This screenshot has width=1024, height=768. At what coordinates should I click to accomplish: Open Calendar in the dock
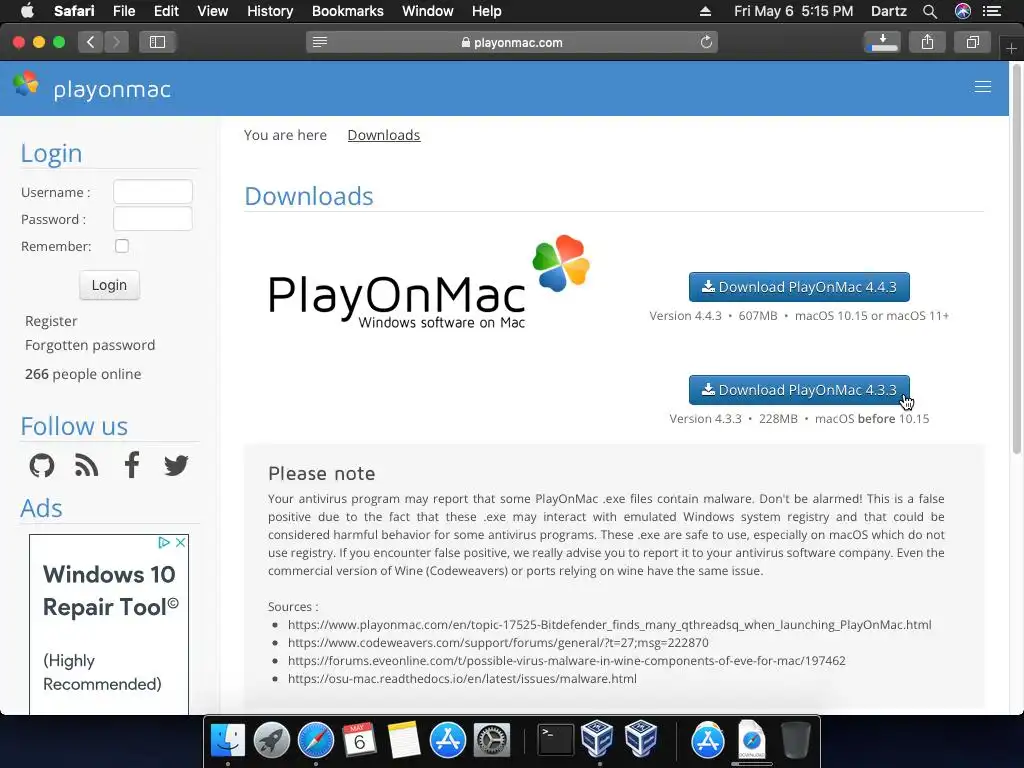(360, 741)
